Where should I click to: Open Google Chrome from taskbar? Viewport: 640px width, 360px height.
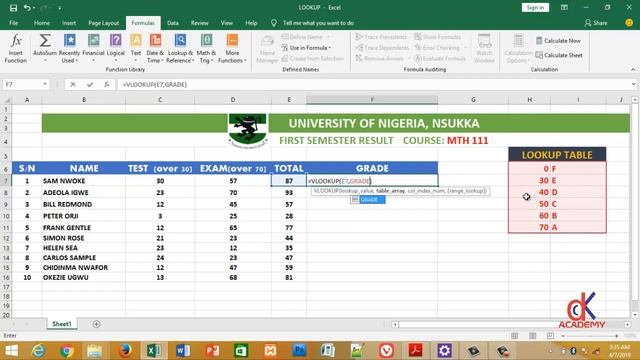[x=66, y=351]
